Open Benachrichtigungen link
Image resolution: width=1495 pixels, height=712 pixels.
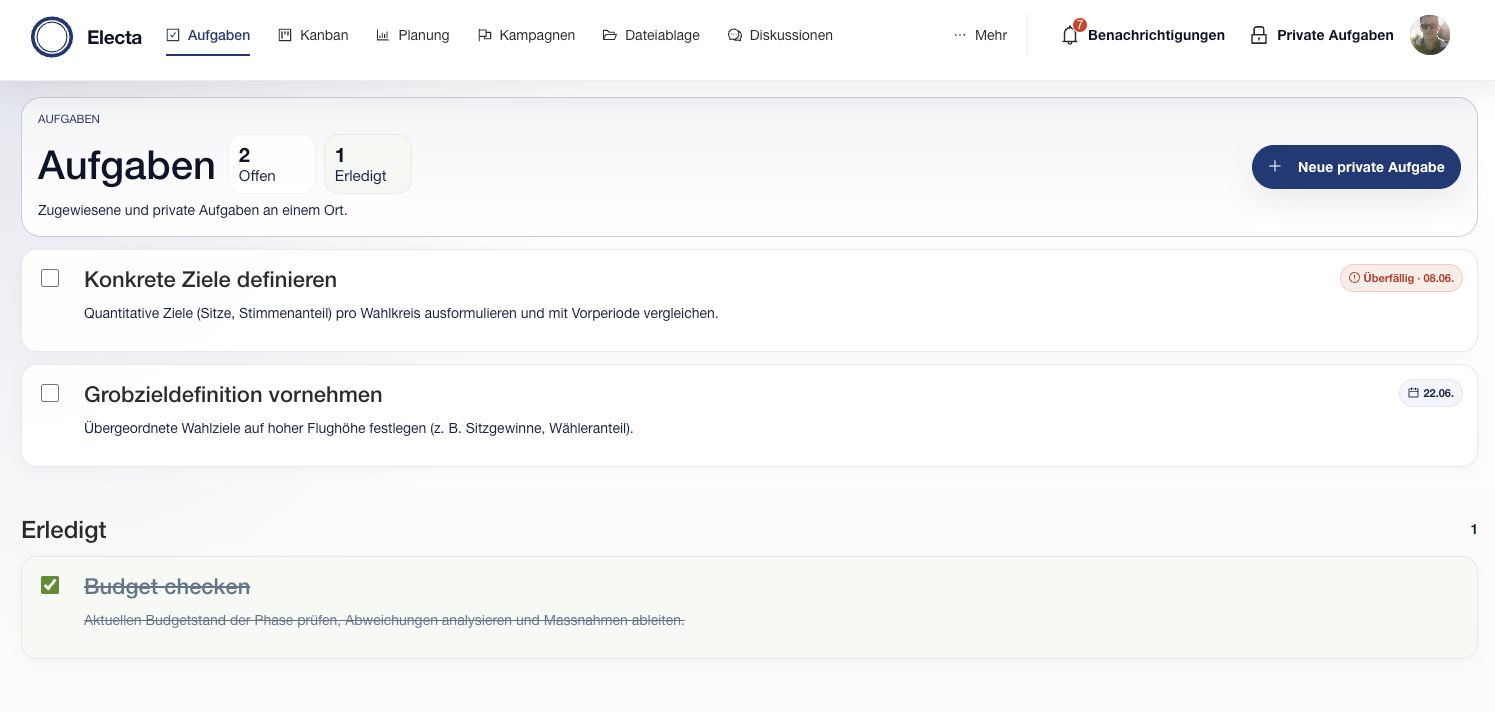coord(1156,35)
